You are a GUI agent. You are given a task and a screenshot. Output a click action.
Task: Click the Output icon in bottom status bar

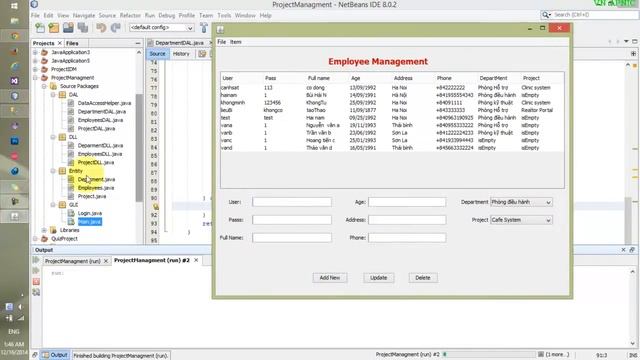point(46,355)
